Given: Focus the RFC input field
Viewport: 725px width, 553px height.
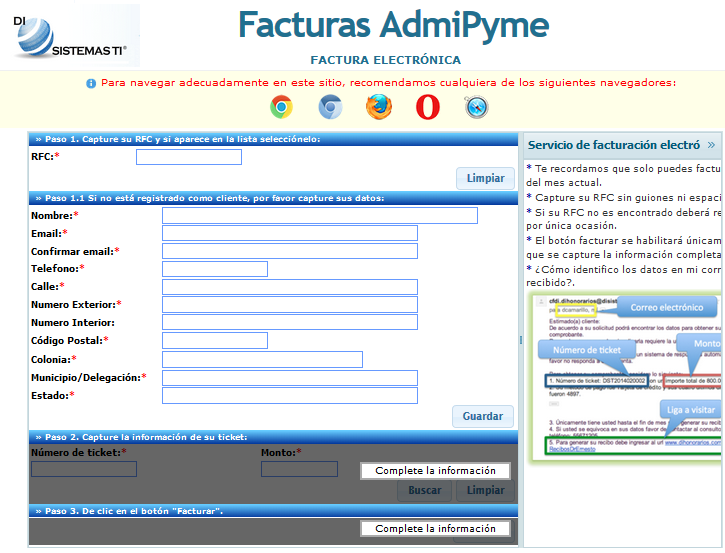Looking at the screenshot, I should tap(189, 157).
